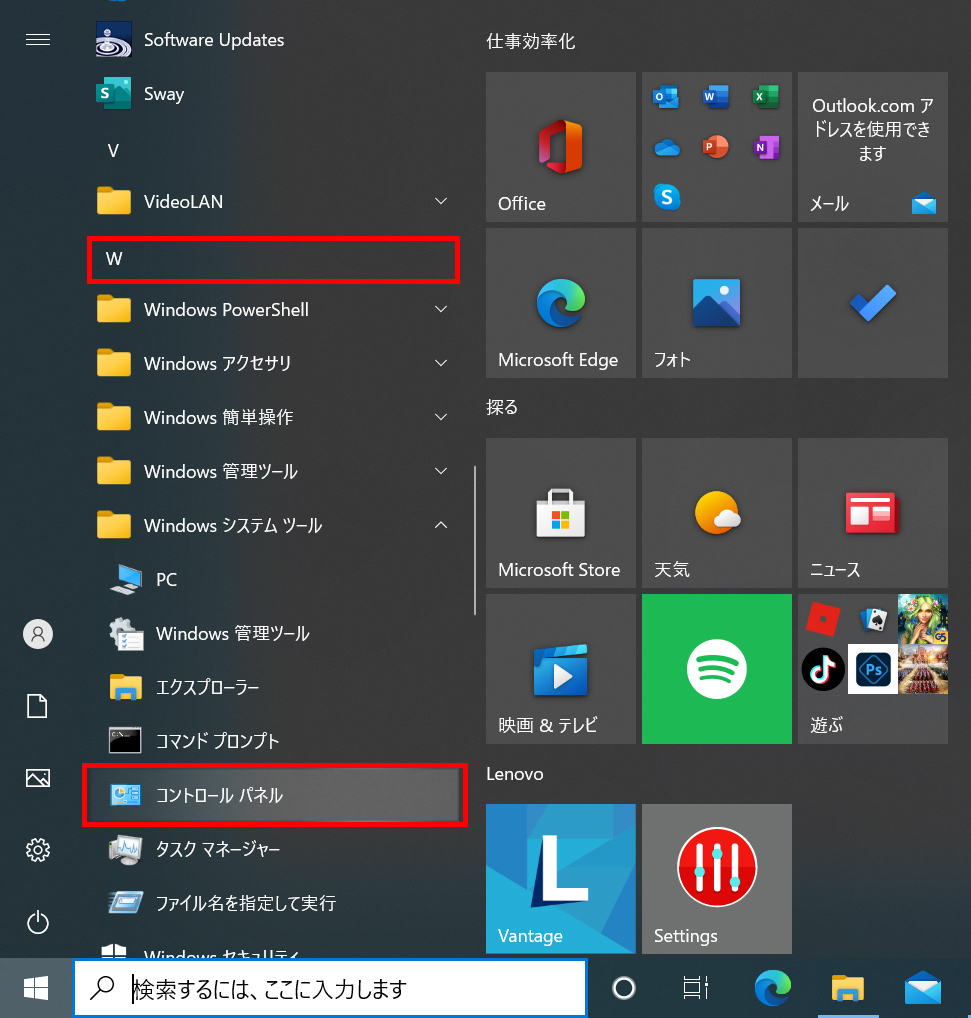Open the Pictures shortcut in Start sidebar

tap(38, 778)
